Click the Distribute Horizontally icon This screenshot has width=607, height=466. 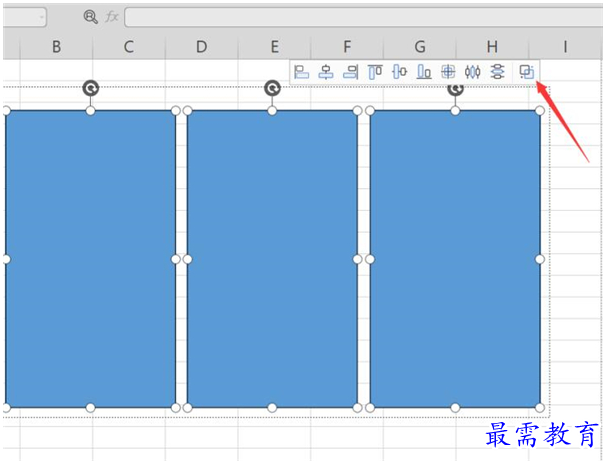[x=473, y=72]
